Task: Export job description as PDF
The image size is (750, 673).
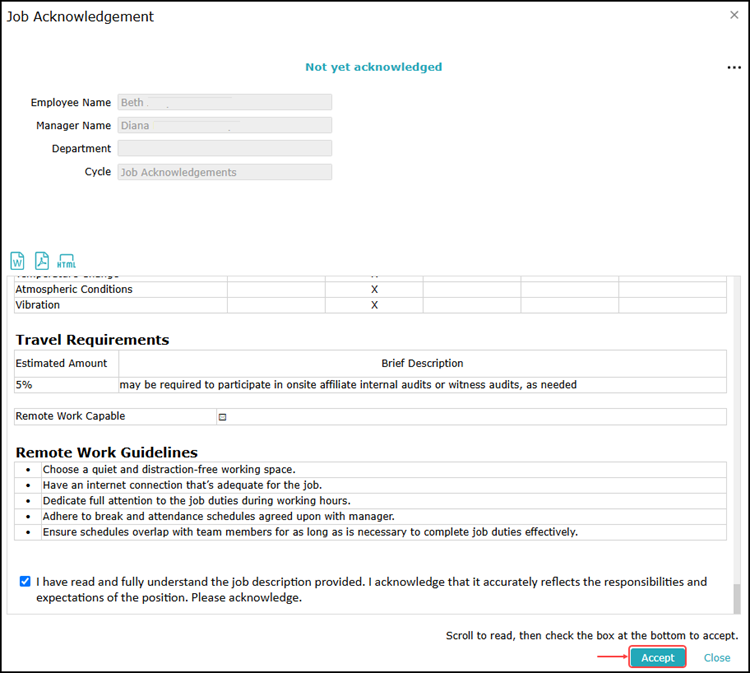Action: click(x=42, y=261)
